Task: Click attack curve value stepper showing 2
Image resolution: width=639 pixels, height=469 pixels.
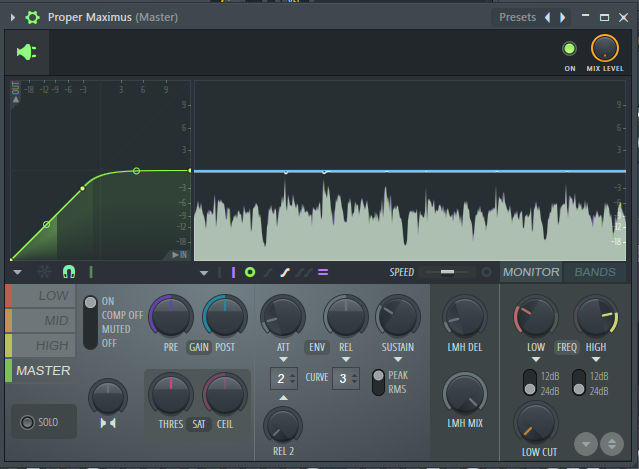Action: 284,379
